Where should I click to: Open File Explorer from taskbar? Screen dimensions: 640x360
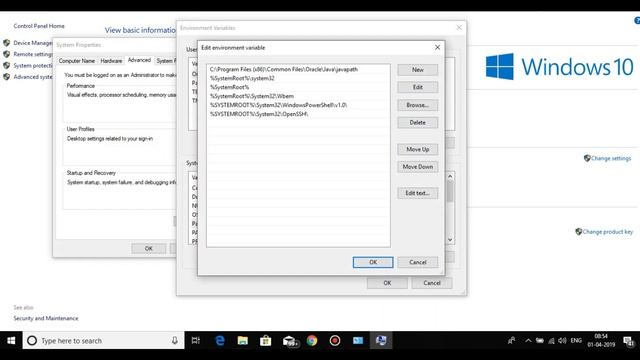point(243,340)
